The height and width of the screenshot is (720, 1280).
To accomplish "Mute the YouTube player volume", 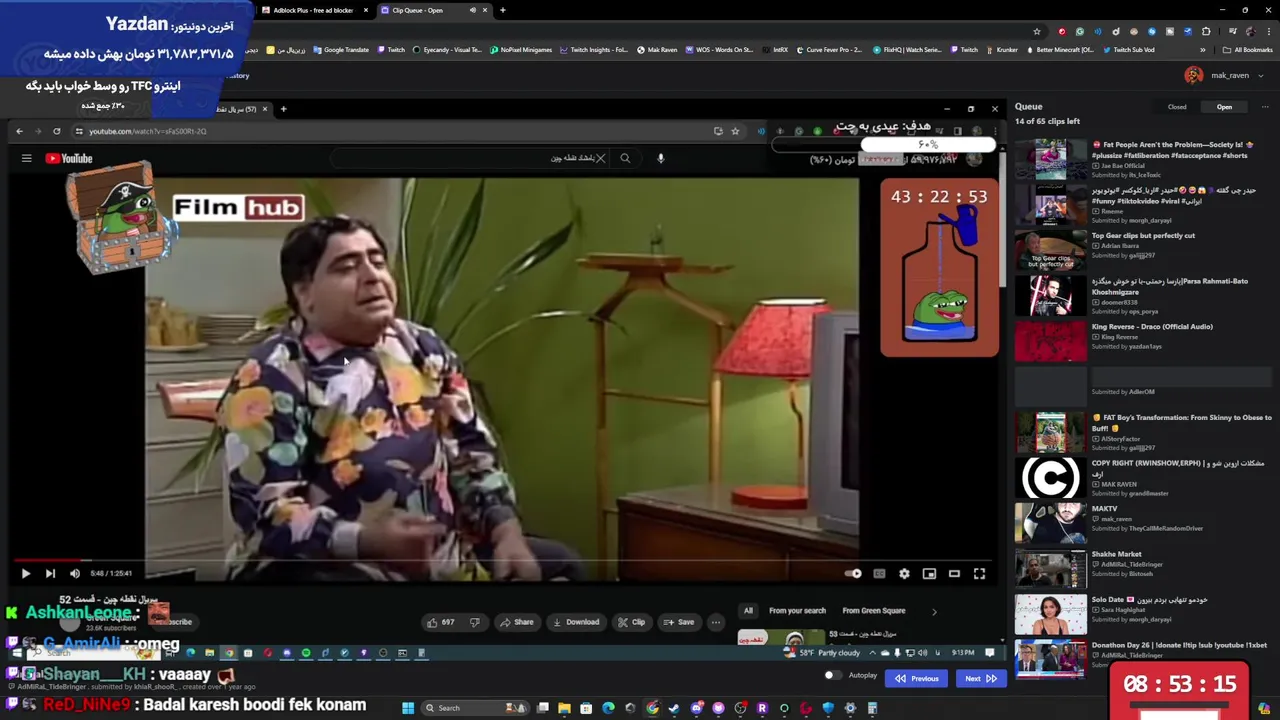I will click(75, 574).
